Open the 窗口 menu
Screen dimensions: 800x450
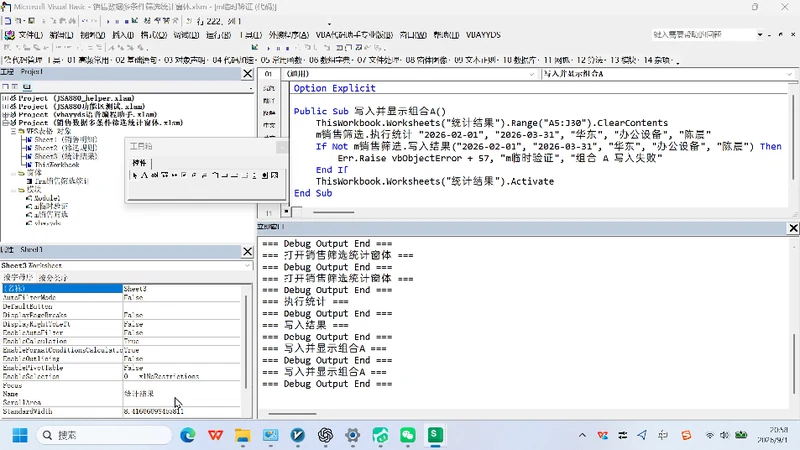tap(413, 35)
